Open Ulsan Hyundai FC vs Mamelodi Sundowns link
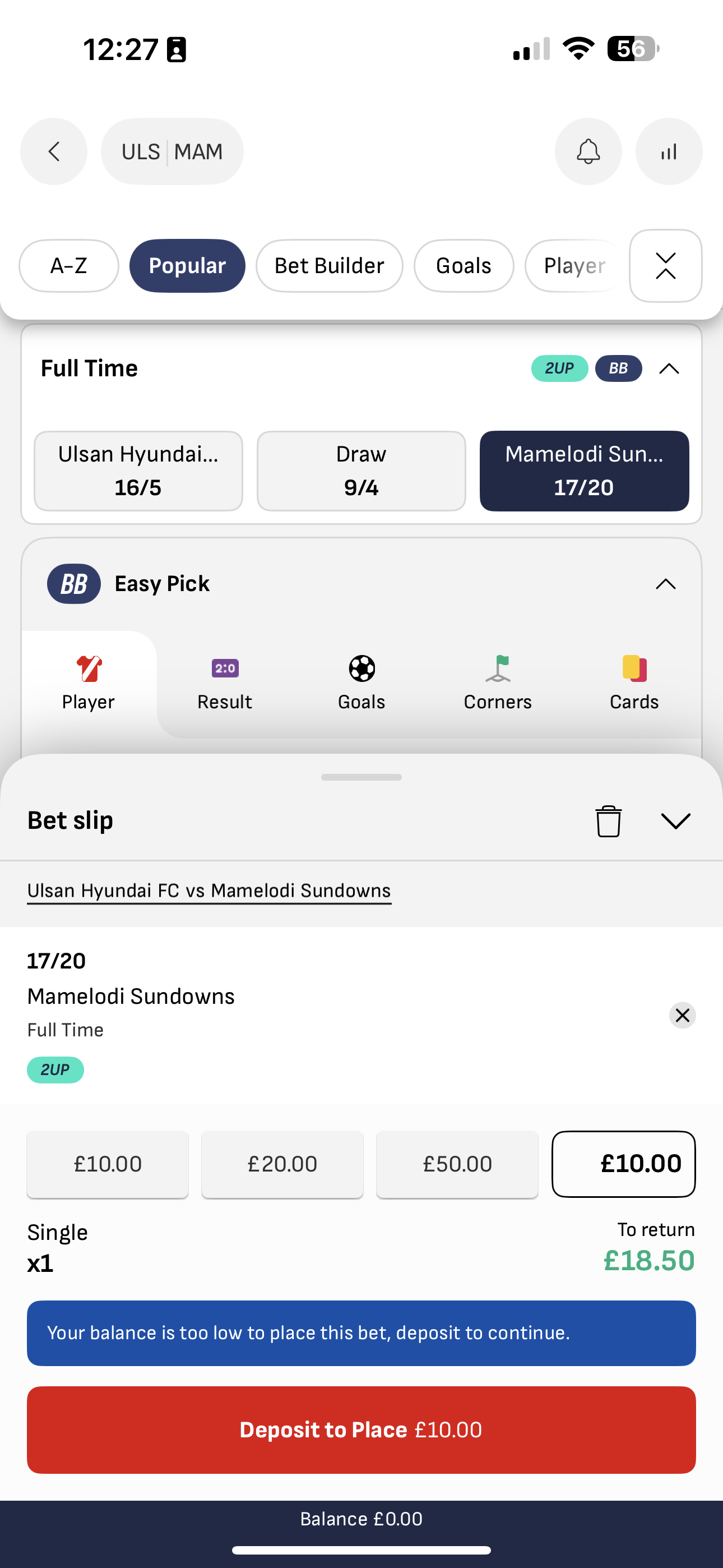The image size is (723, 1568). pyautogui.click(x=208, y=890)
